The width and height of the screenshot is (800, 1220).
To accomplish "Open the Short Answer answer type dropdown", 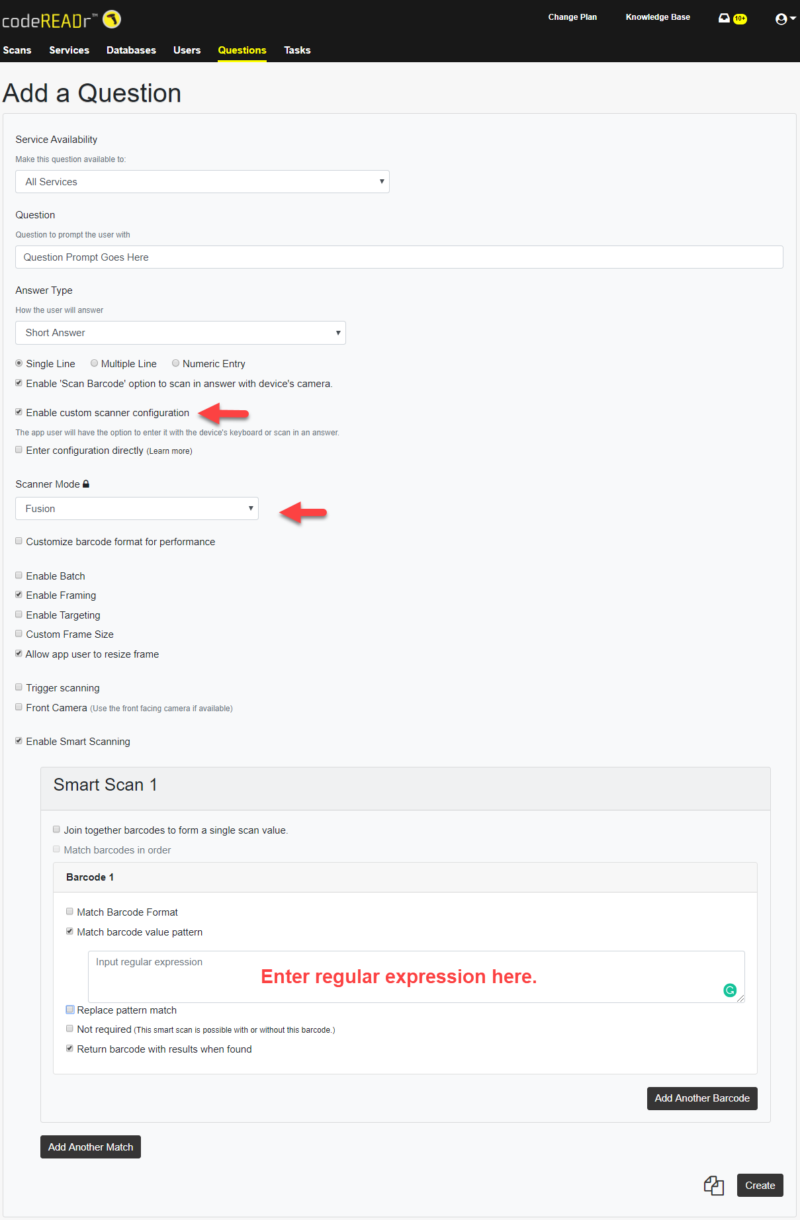I will tap(180, 332).
